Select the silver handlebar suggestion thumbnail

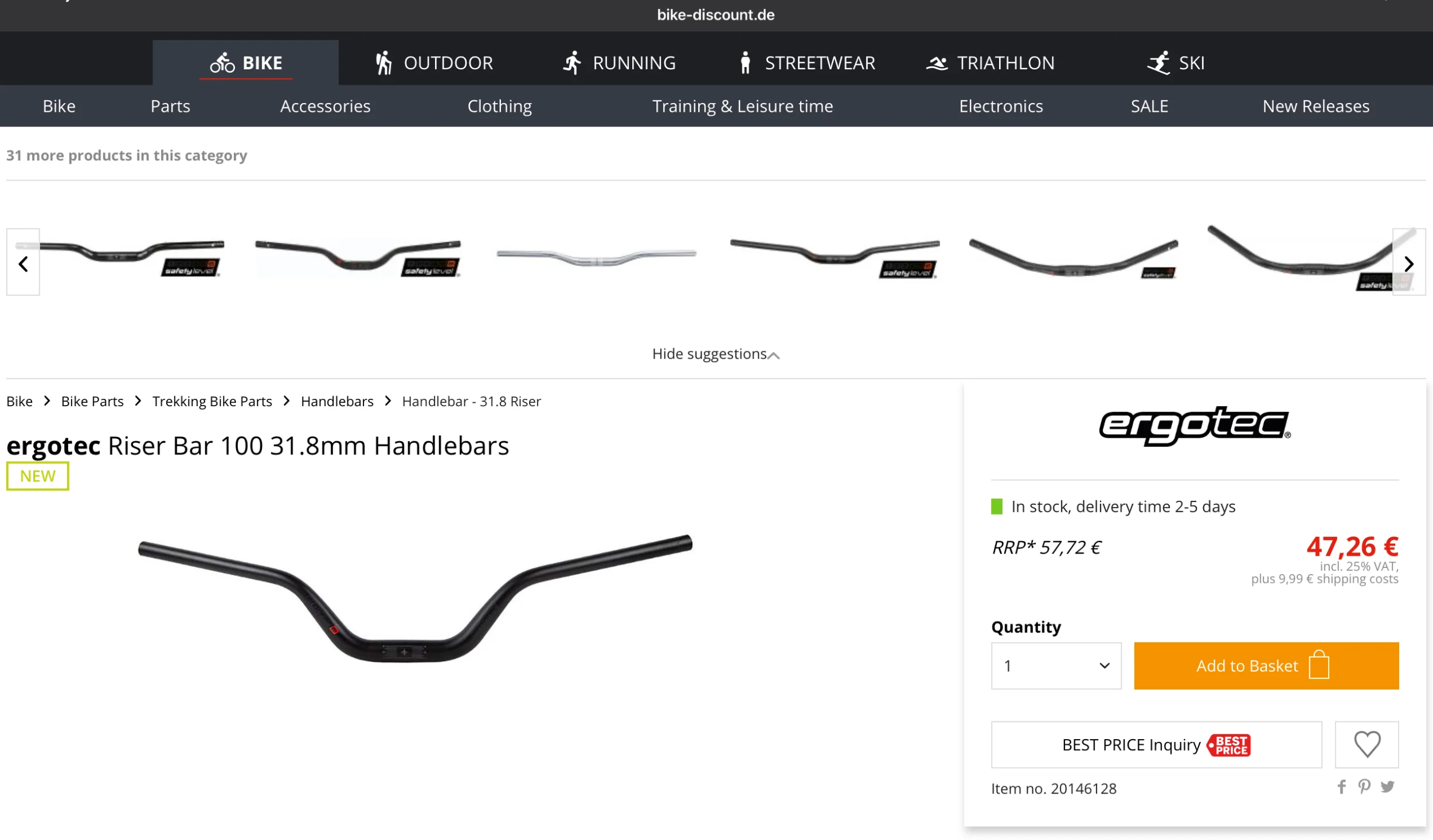[x=596, y=257]
